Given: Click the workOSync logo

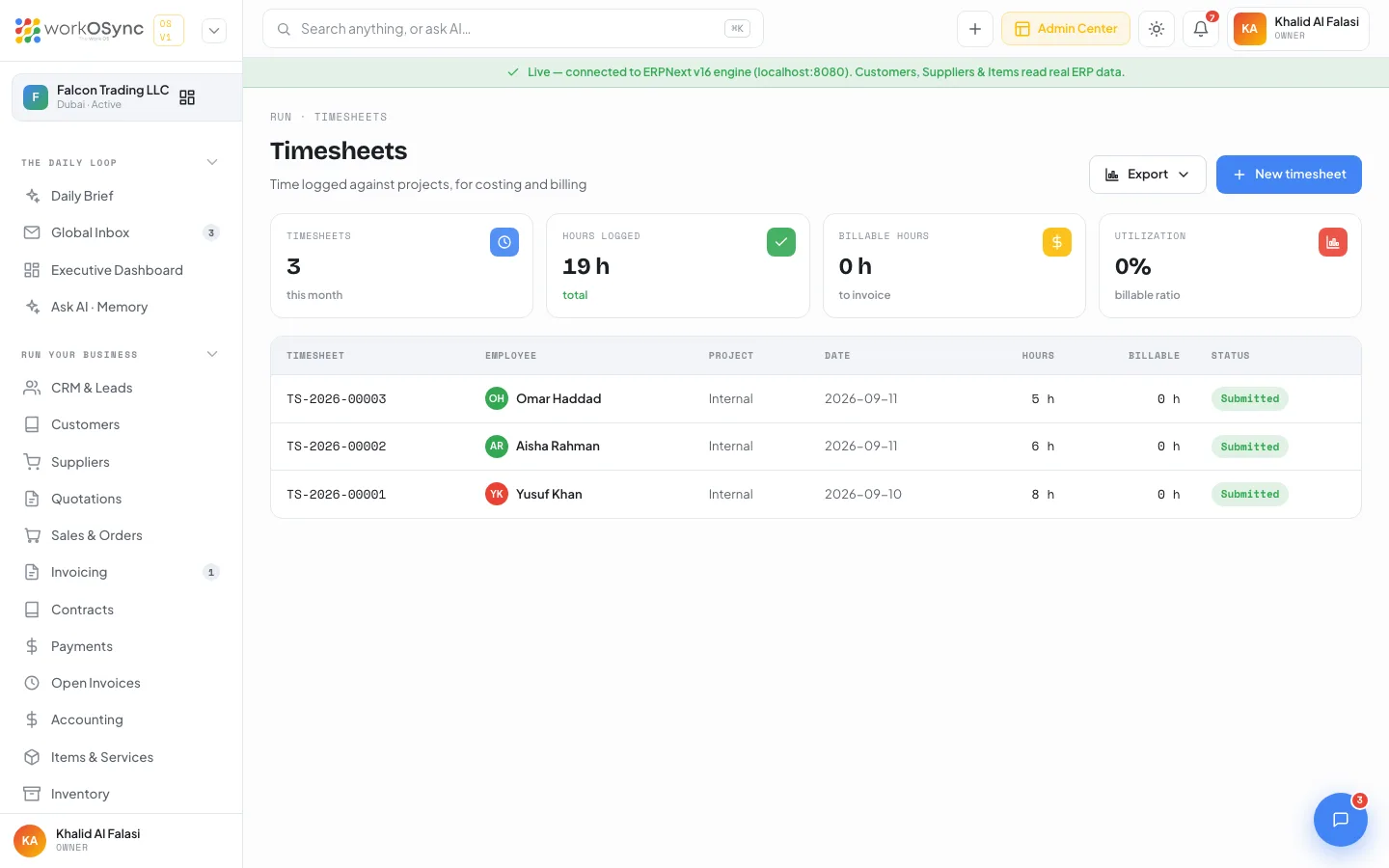Looking at the screenshot, I should [79, 30].
